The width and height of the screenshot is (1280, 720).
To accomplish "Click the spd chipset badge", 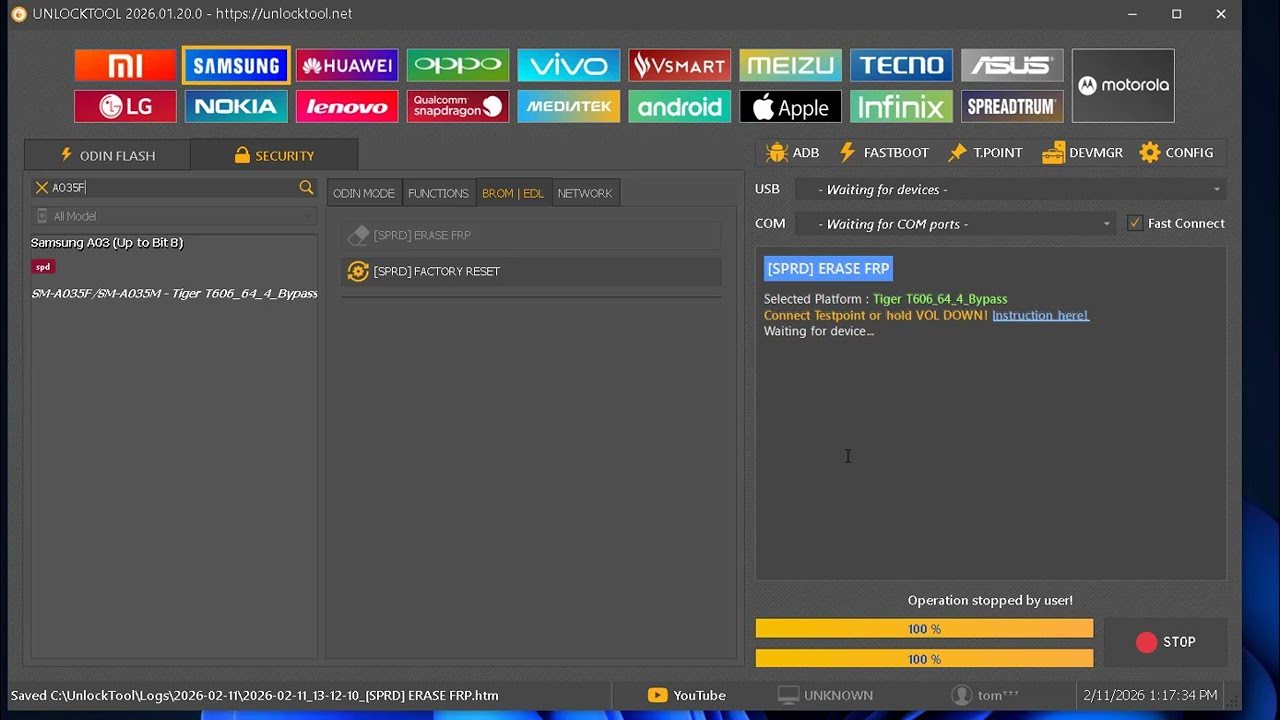I will coord(43,267).
